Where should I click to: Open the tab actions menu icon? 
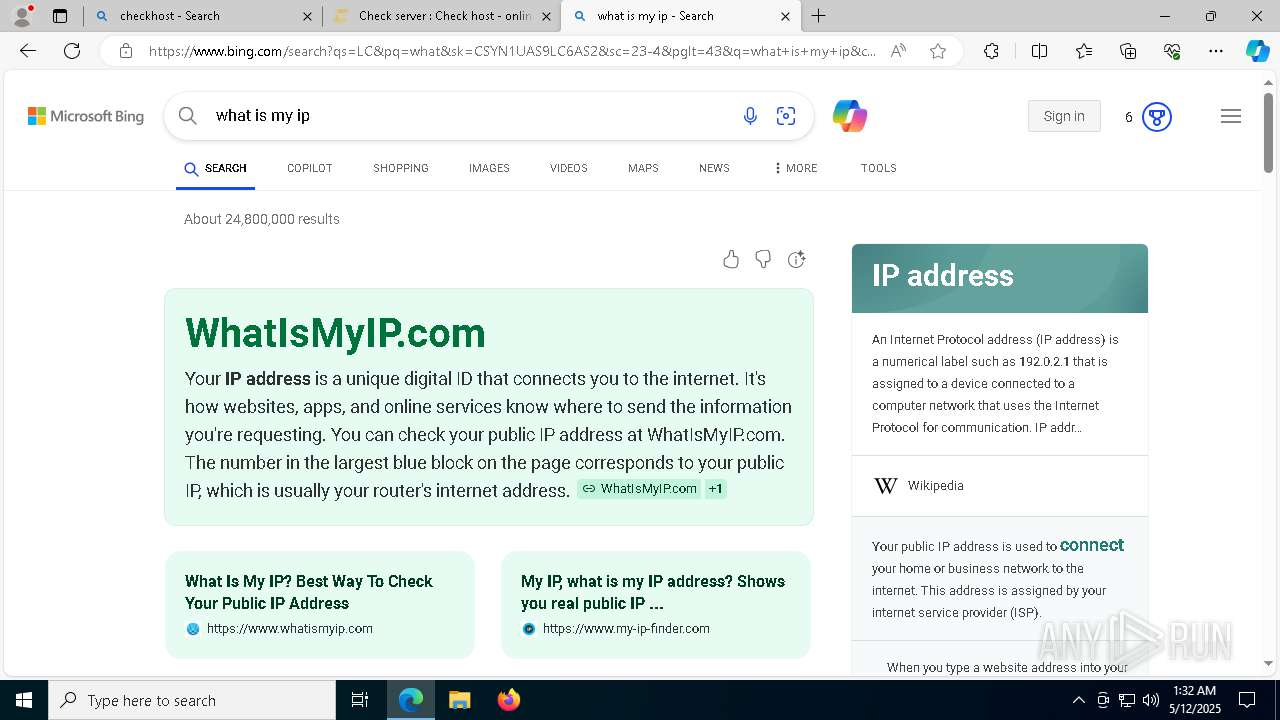60,16
